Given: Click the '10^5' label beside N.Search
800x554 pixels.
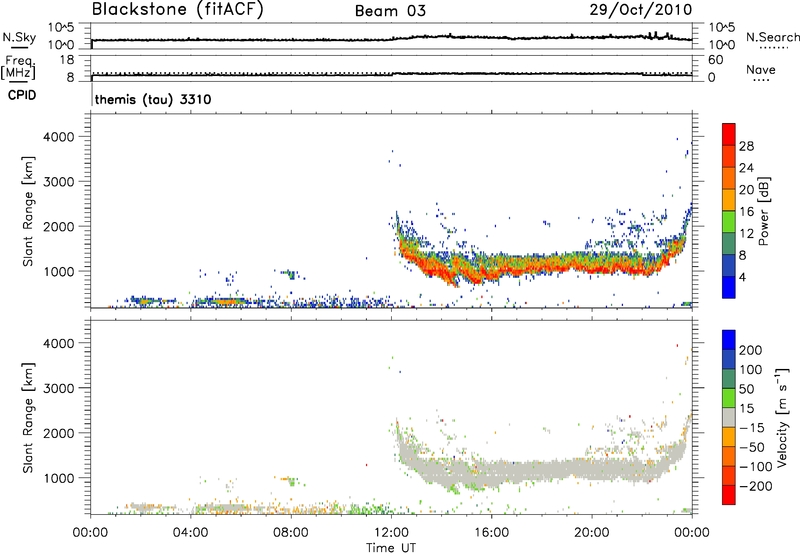Looking at the screenshot, I should 722,27.
